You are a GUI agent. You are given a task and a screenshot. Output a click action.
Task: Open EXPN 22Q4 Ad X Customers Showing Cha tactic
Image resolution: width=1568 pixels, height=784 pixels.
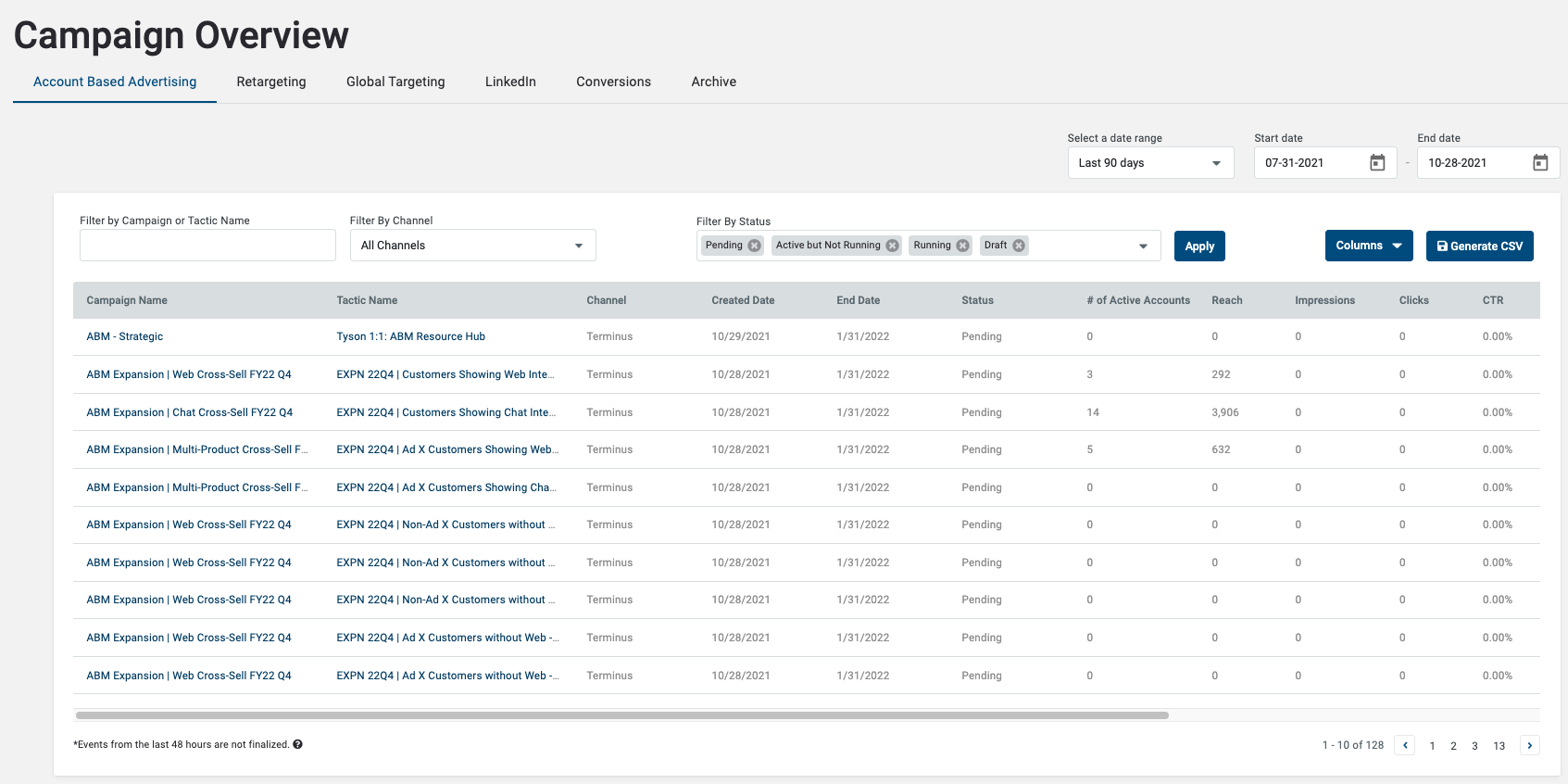pyautogui.click(x=445, y=487)
